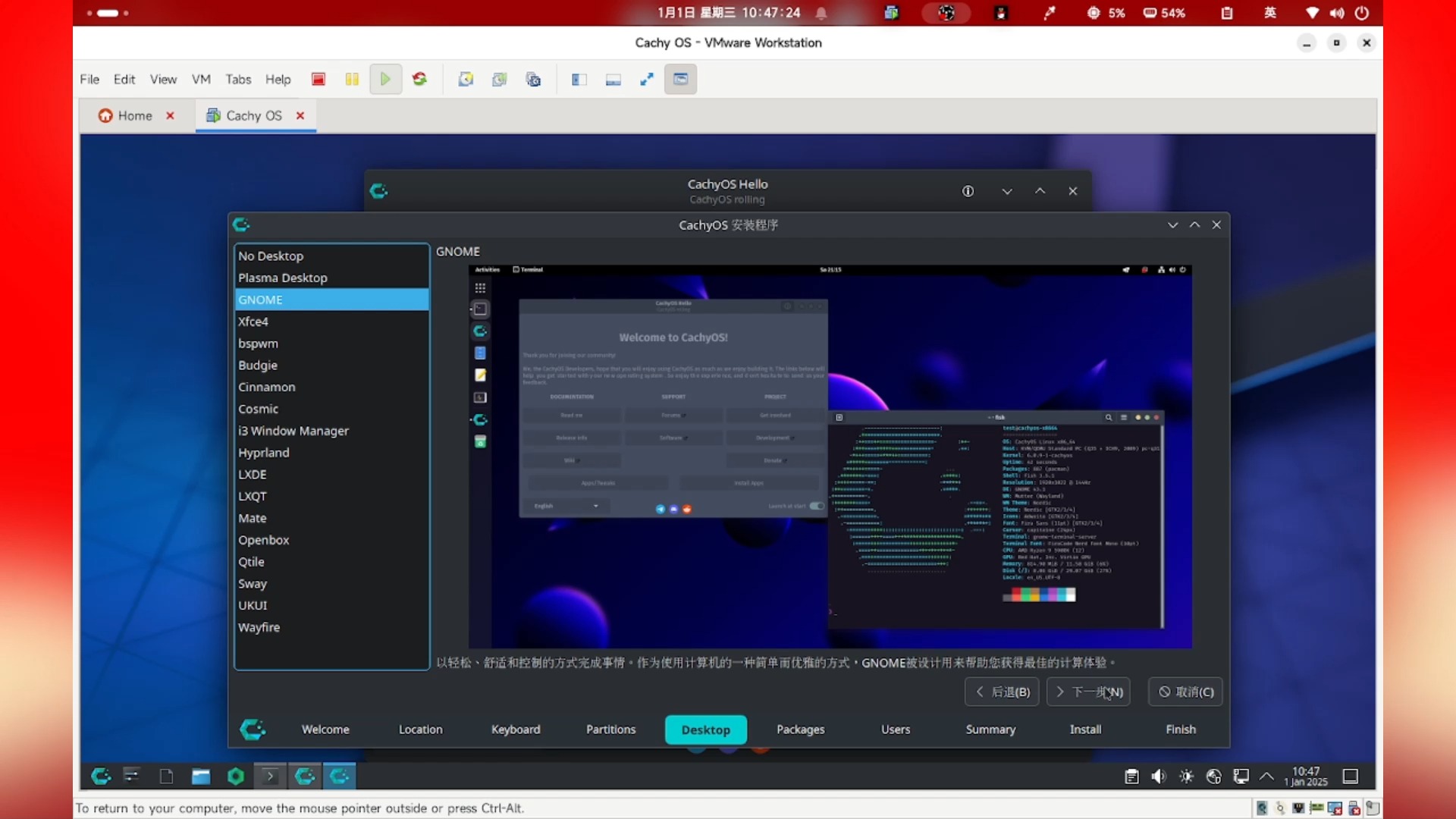Screen dimensions: 1456x819
Task: Click CachyOS Hello down chevron
Action: pos(1007,191)
